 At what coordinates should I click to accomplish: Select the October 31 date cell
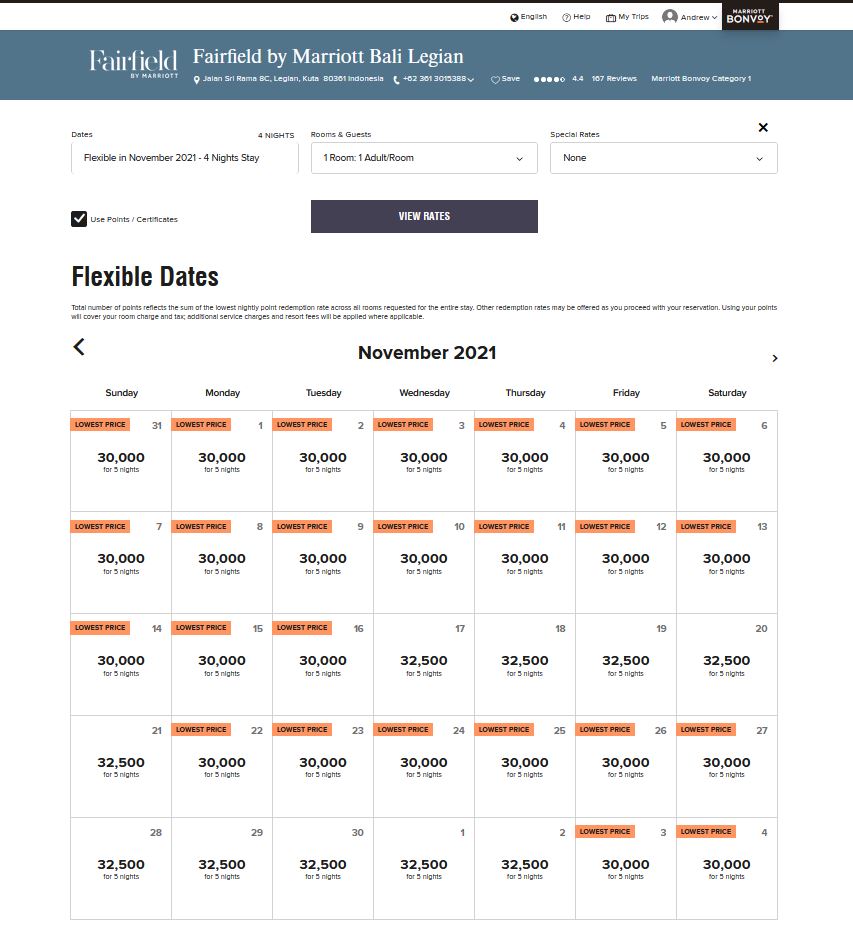click(x=121, y=461)
